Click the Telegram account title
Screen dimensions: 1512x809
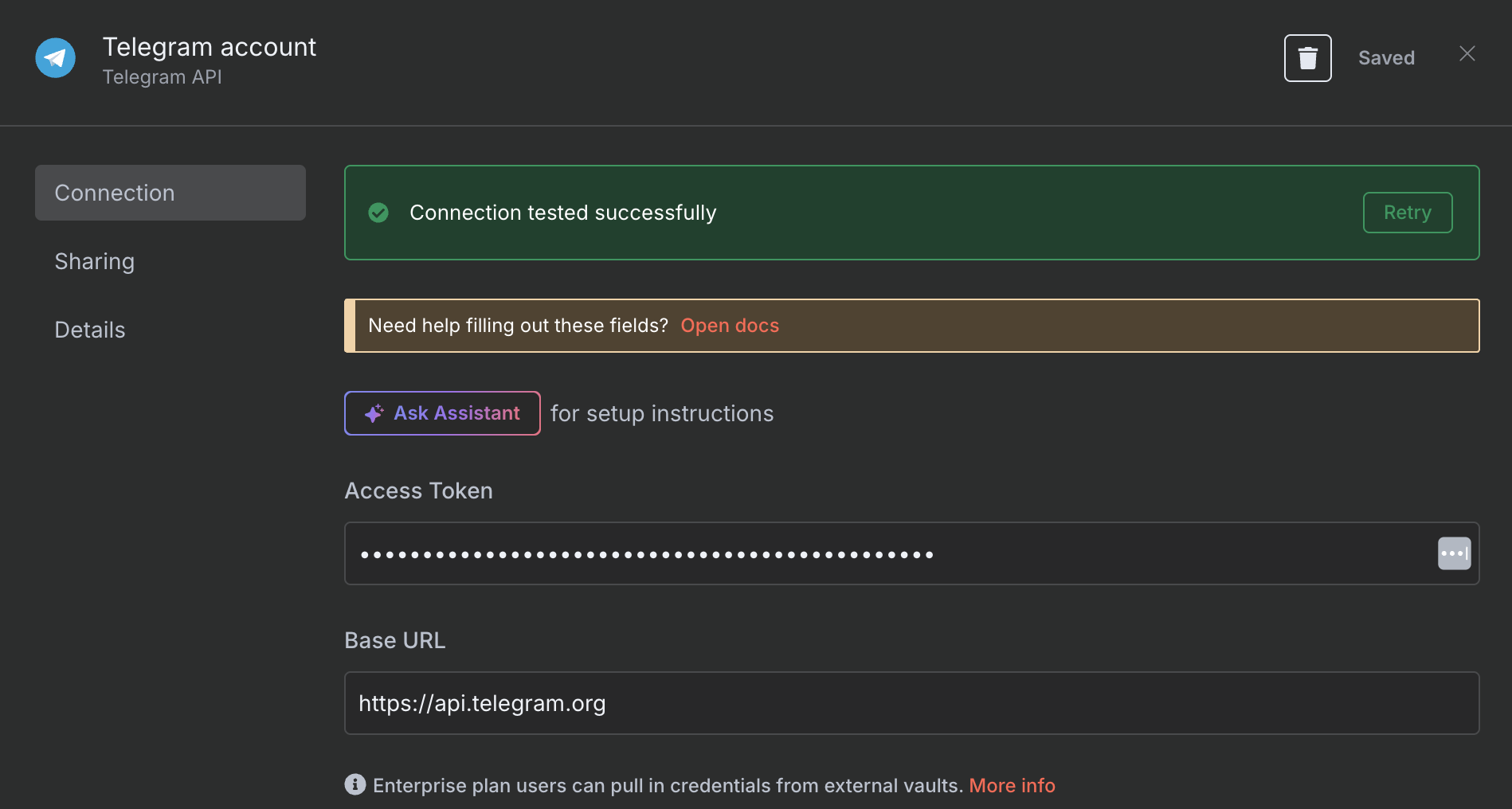(210, 47)
